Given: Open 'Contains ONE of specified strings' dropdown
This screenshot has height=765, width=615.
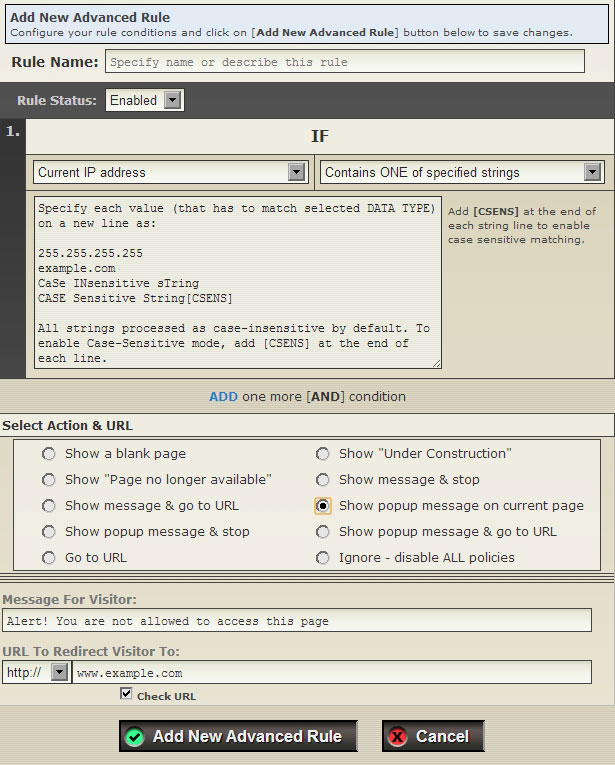Looking at the screenshot, I should 593,172.
